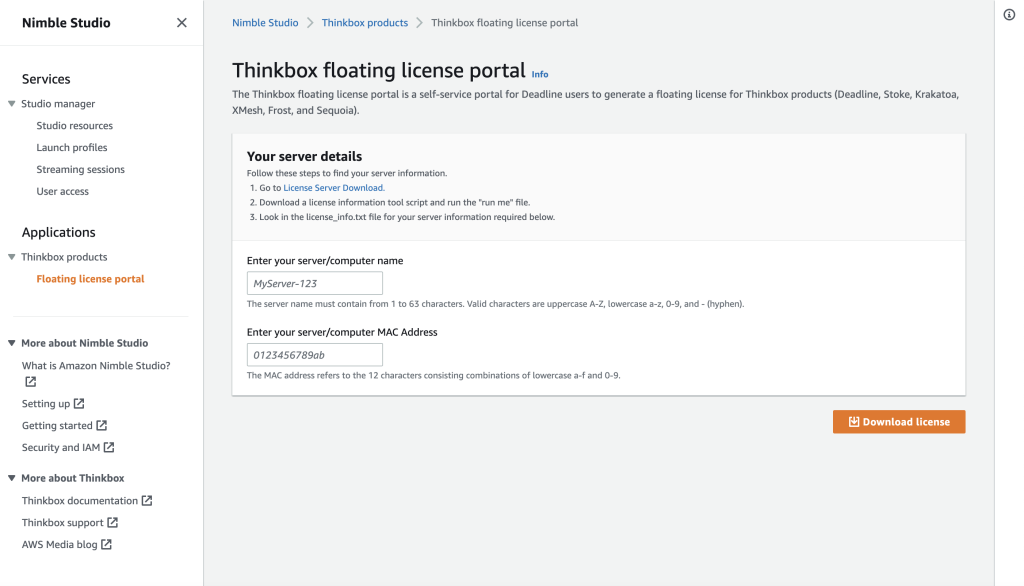Screen dimensions: 1024x586
Task: Open the License Server Download link
Action: click(x=333, y=187)
